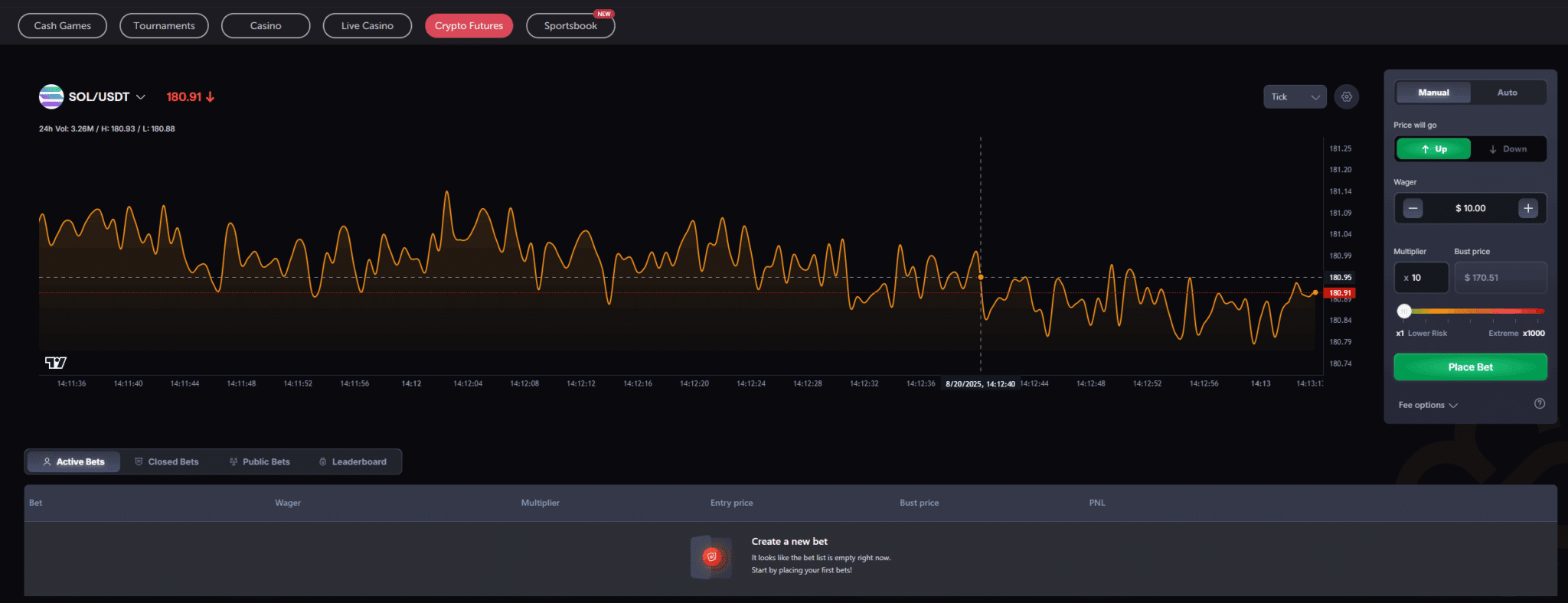This screenshot has width=1568, height=603.
Task: Click the Place Bet button
Action: (x=1470, y=367)
